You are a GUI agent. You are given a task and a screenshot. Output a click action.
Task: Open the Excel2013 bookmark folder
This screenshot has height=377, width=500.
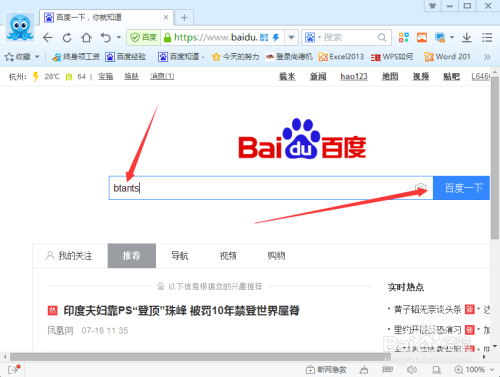point(341,57)
